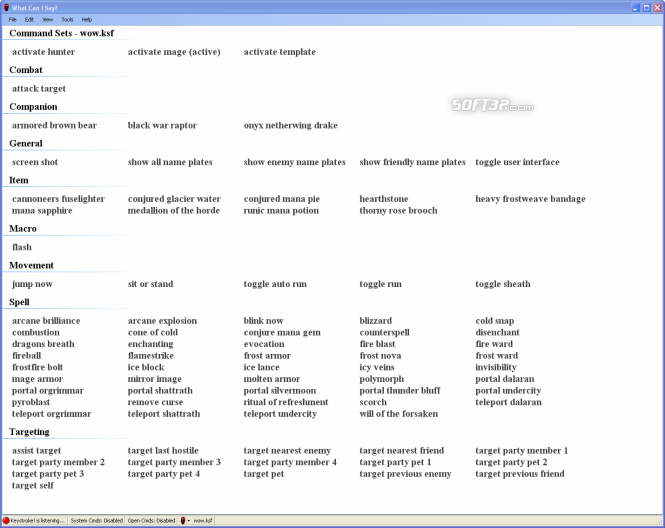Select 'armored brown bear' companion
The image size is (665, 528).
pyautogui.click(x=54, y=125)
